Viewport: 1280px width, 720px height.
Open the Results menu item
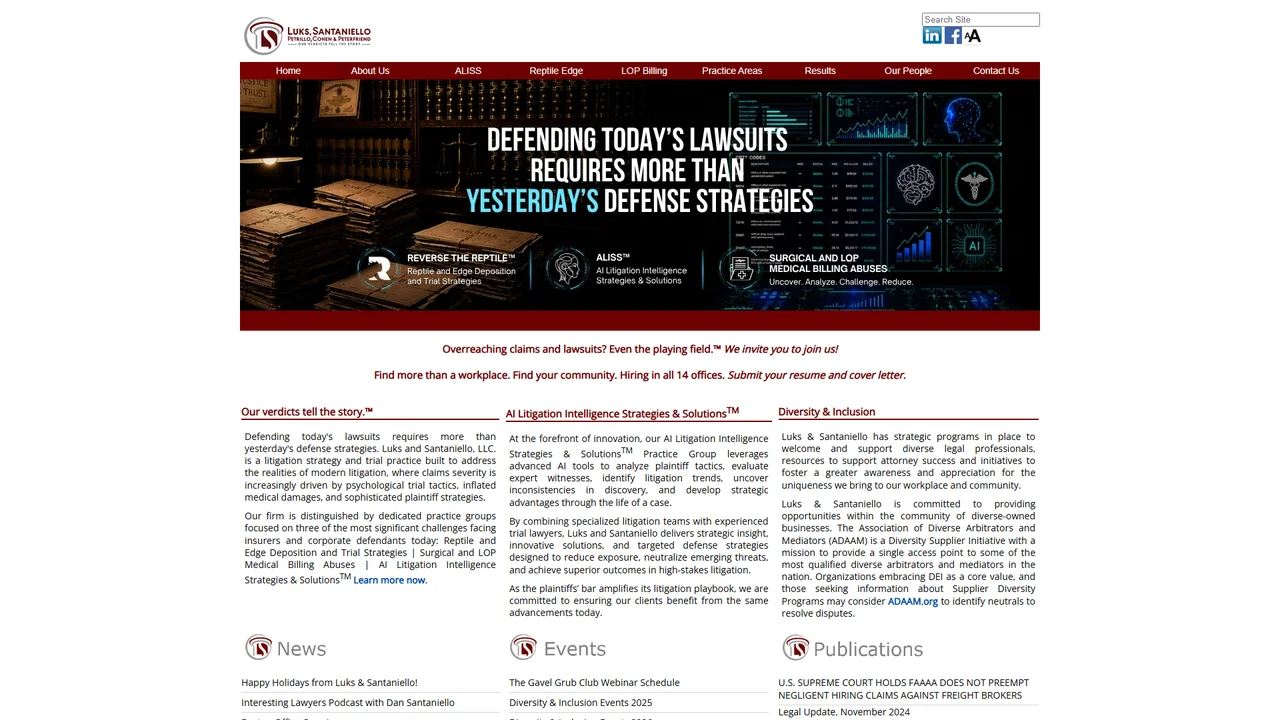(820, 71)
